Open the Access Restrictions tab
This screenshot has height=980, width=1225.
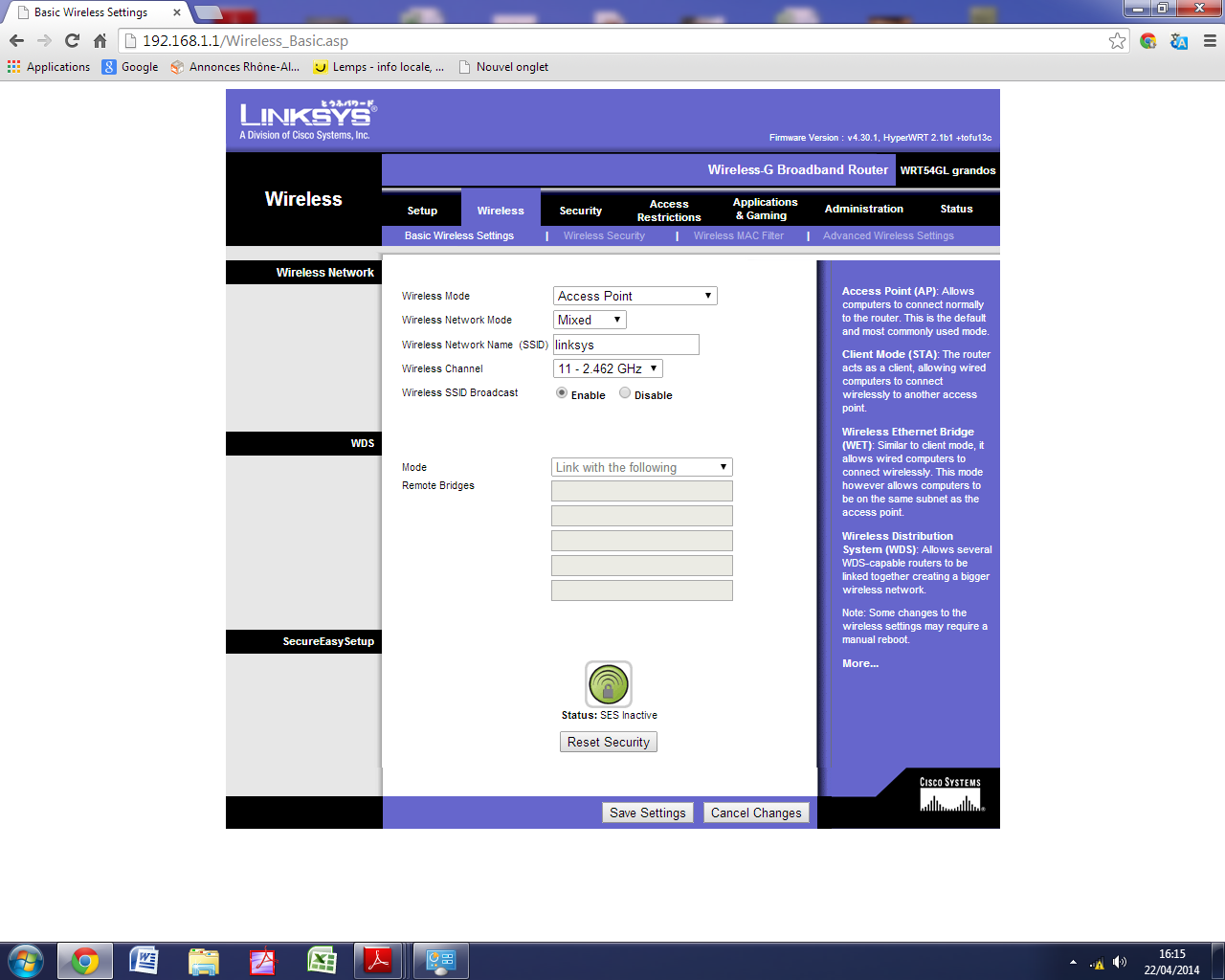(669, 211)
